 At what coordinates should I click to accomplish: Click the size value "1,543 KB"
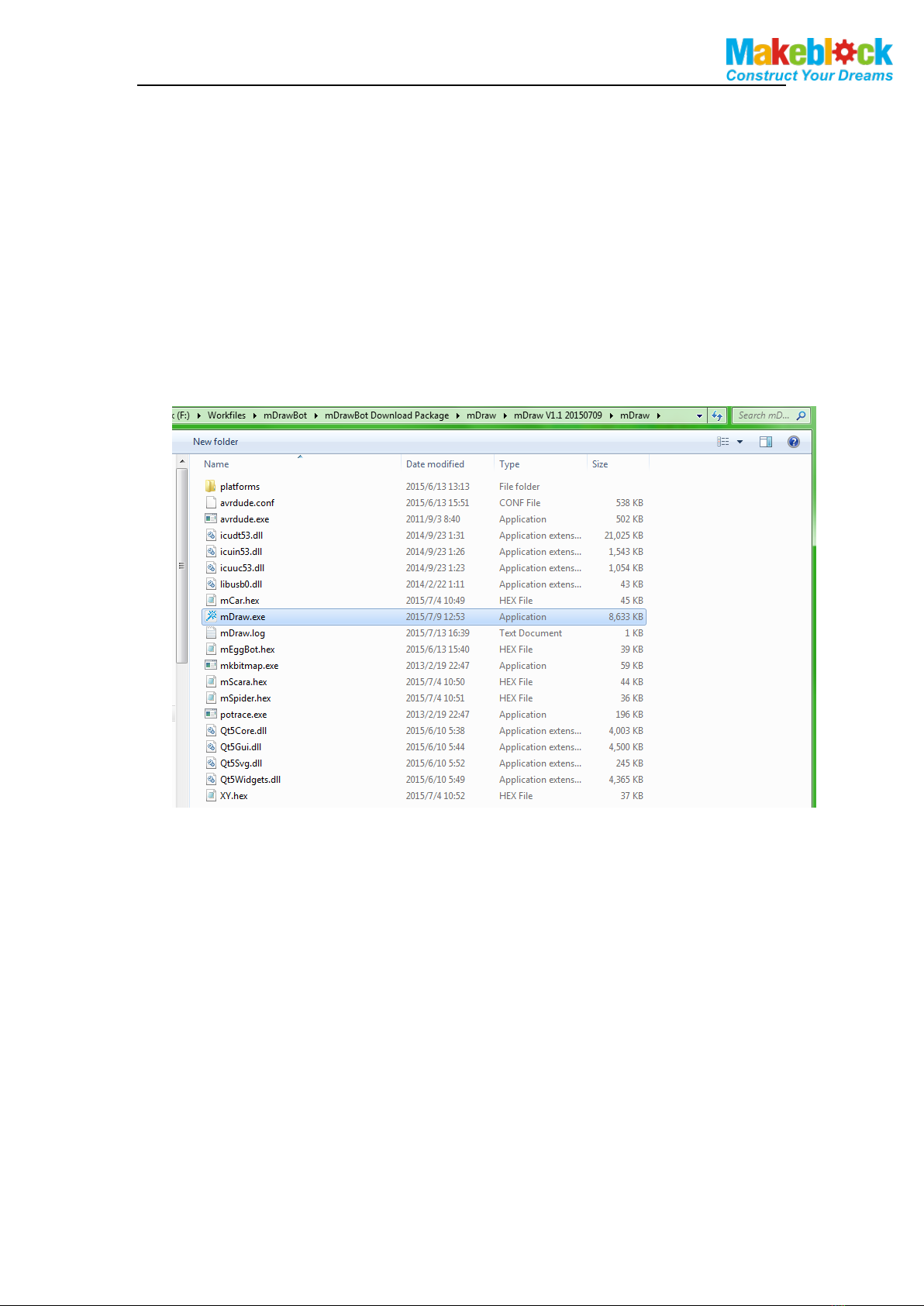click(626, 552)
